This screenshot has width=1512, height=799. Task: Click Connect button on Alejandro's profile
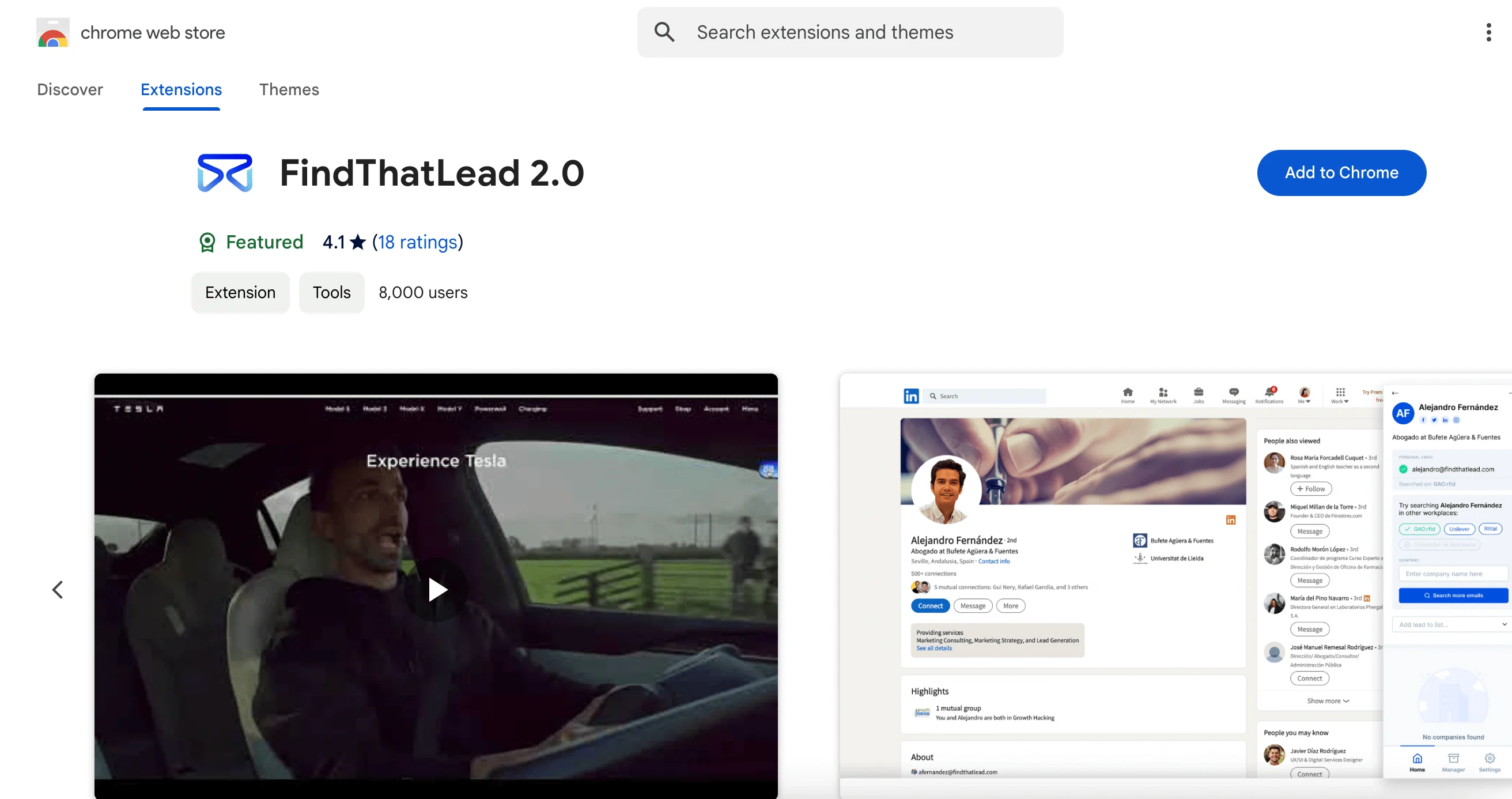click(931, 606)
